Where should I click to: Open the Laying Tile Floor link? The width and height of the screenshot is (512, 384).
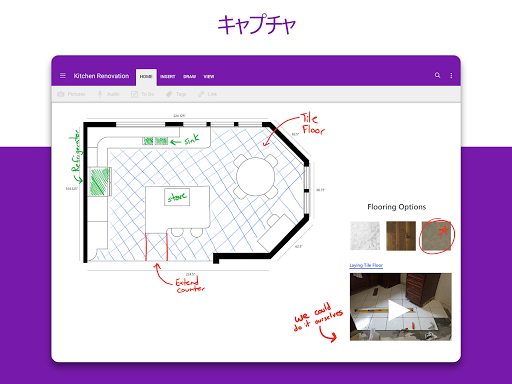(x=366, y=265)
